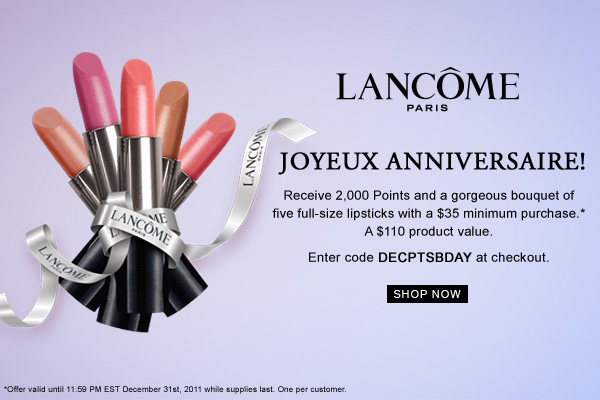Select the DECPTSBDAY promo code text

tap(425, 257)
